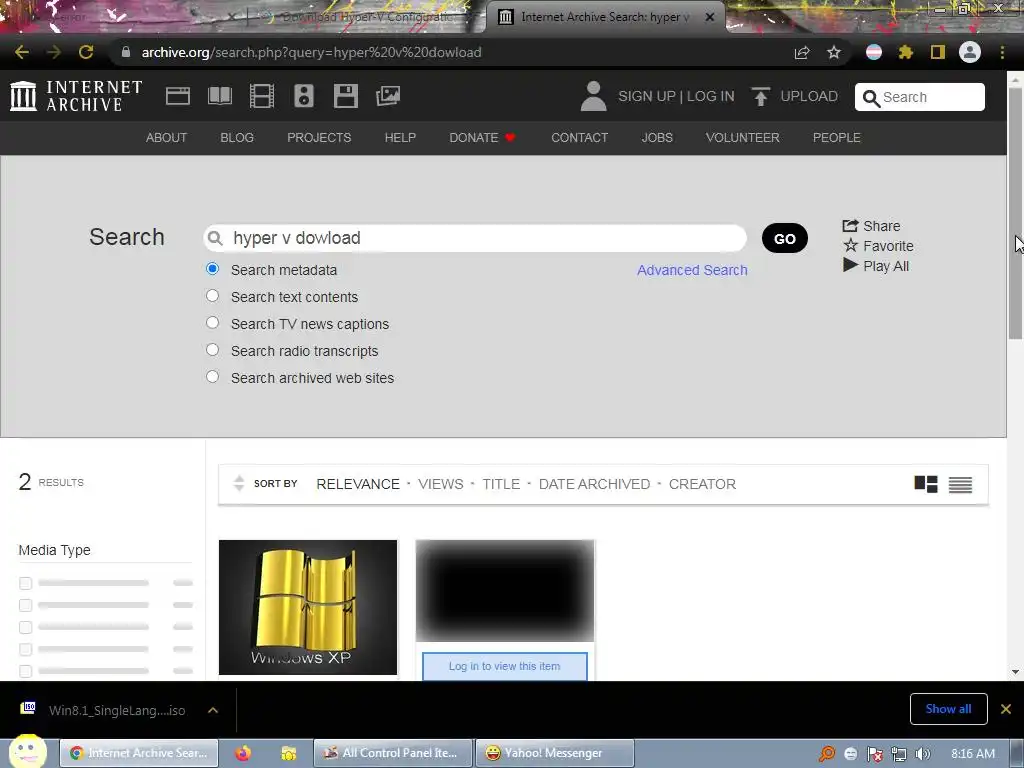This screenshot has height=768, width=1024.
Task: Reload the page with refresh icon
Action: [86, 52]
